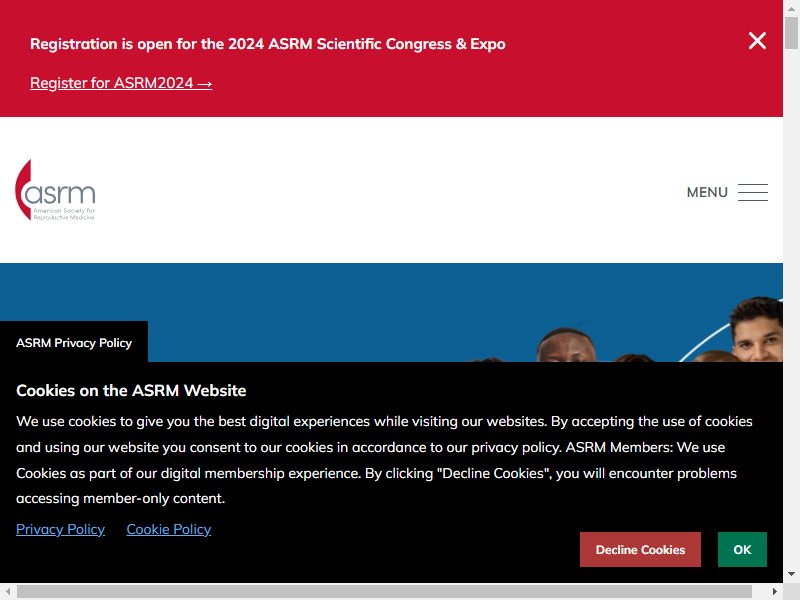Image resolution: width=800 pixels, height=600 pixels.
Task: Click the ASRM logo
Action: pos(55,190)
